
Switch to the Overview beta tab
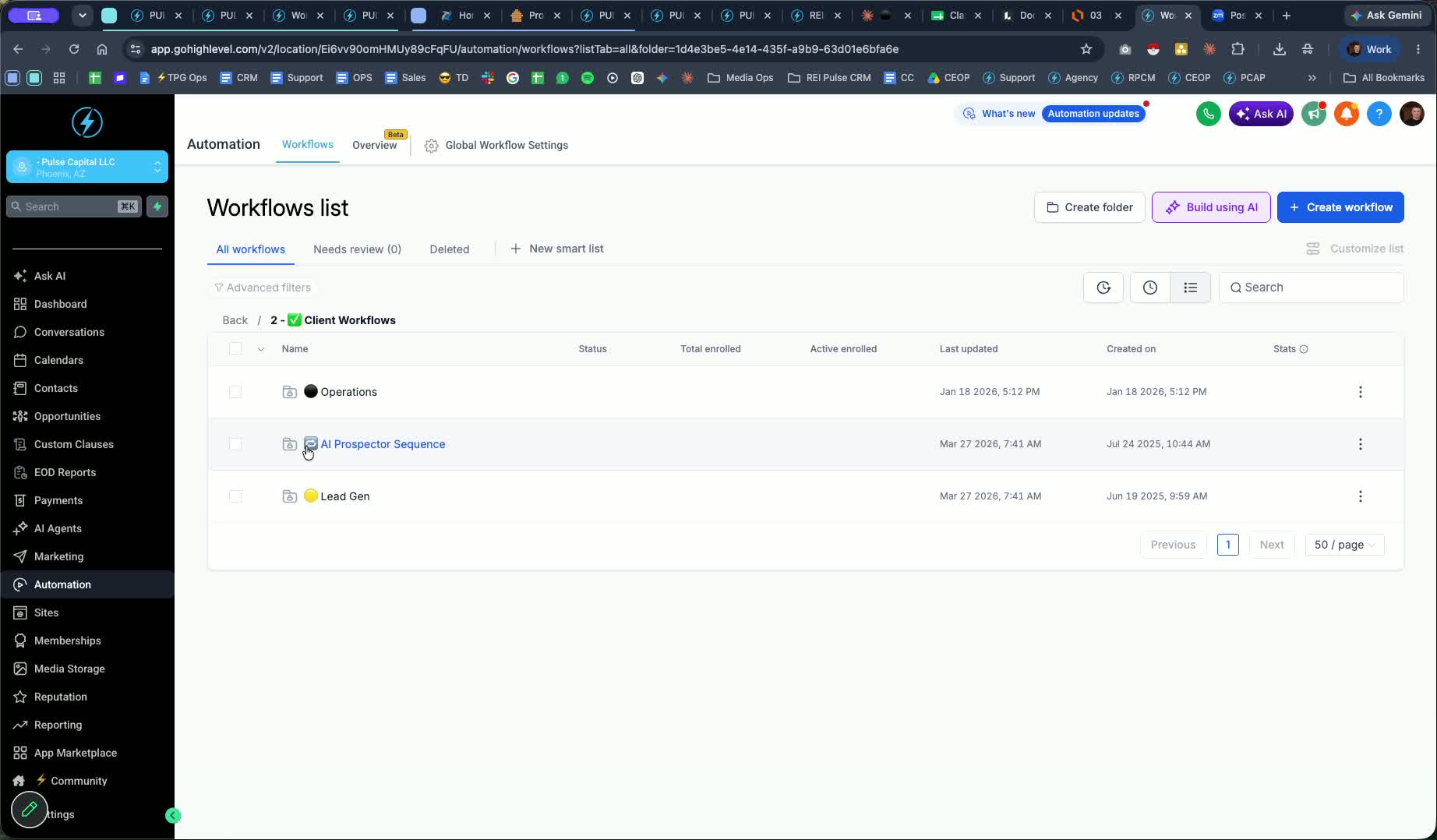click(x=375, y=145)
